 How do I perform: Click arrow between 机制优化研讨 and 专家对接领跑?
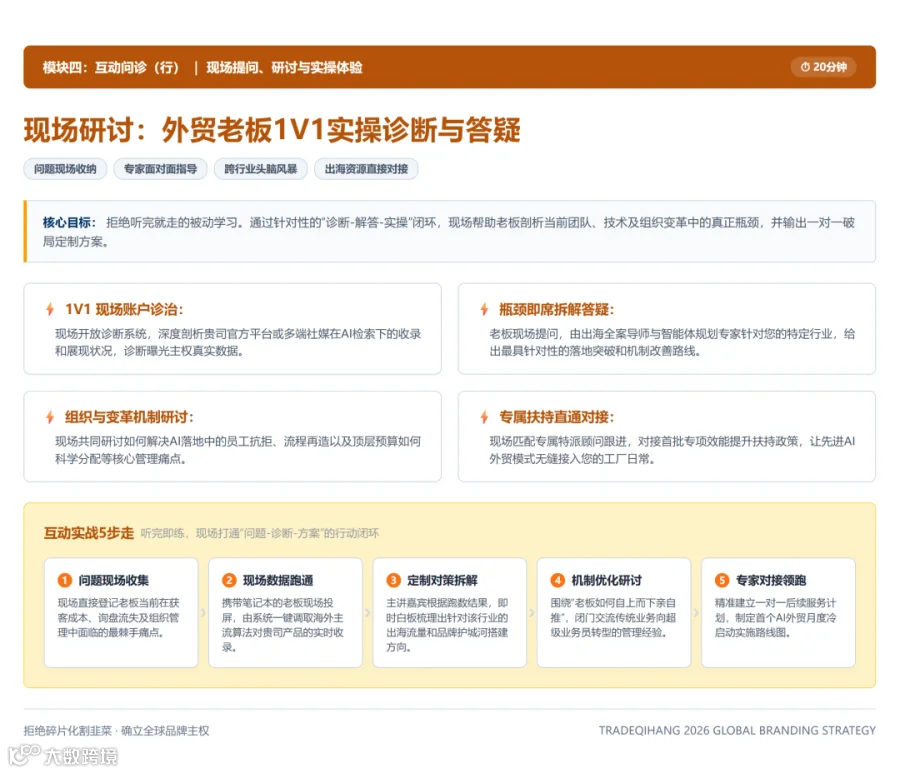click(696, 613)
